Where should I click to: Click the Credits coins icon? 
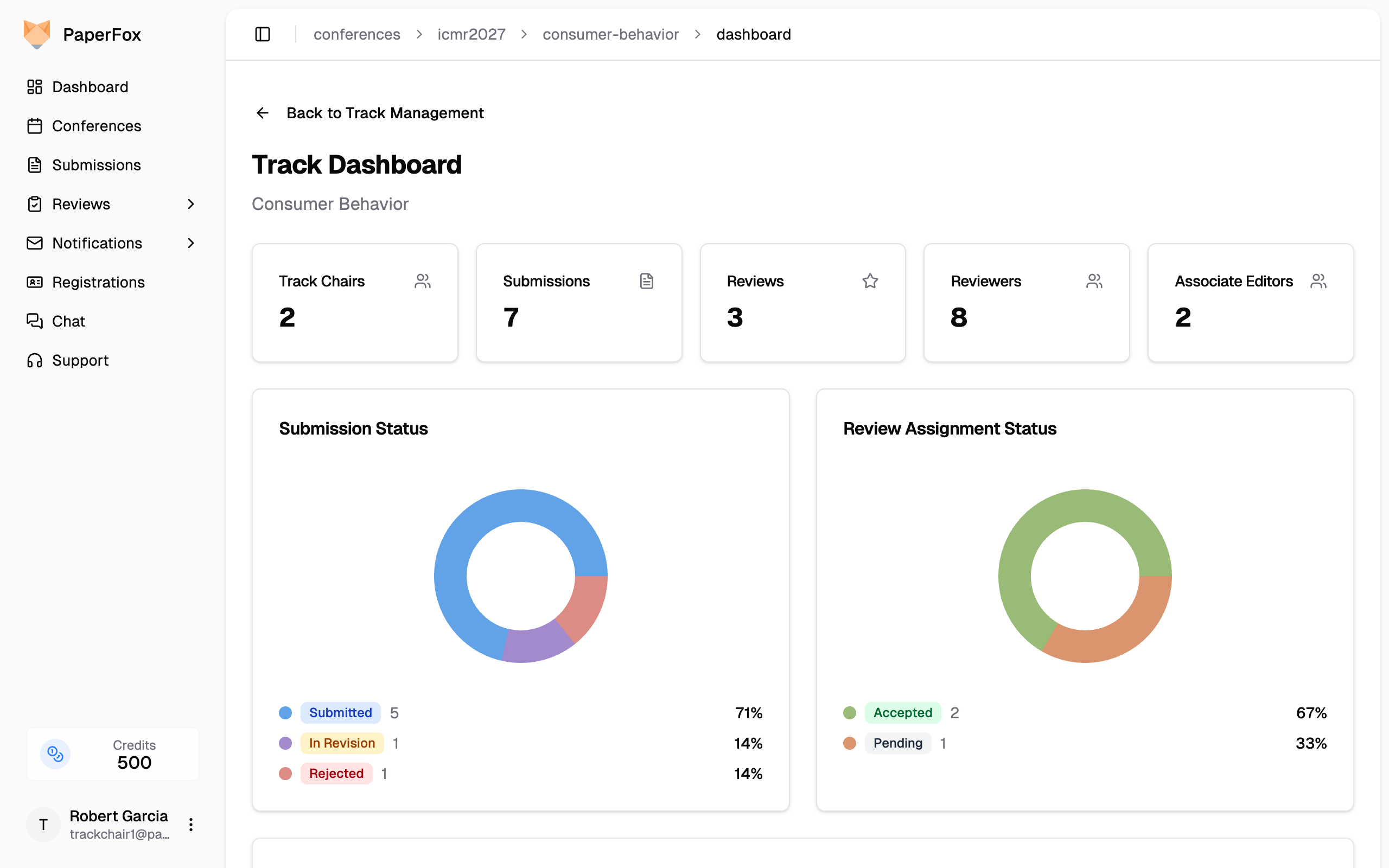click(x=55, y=754)
